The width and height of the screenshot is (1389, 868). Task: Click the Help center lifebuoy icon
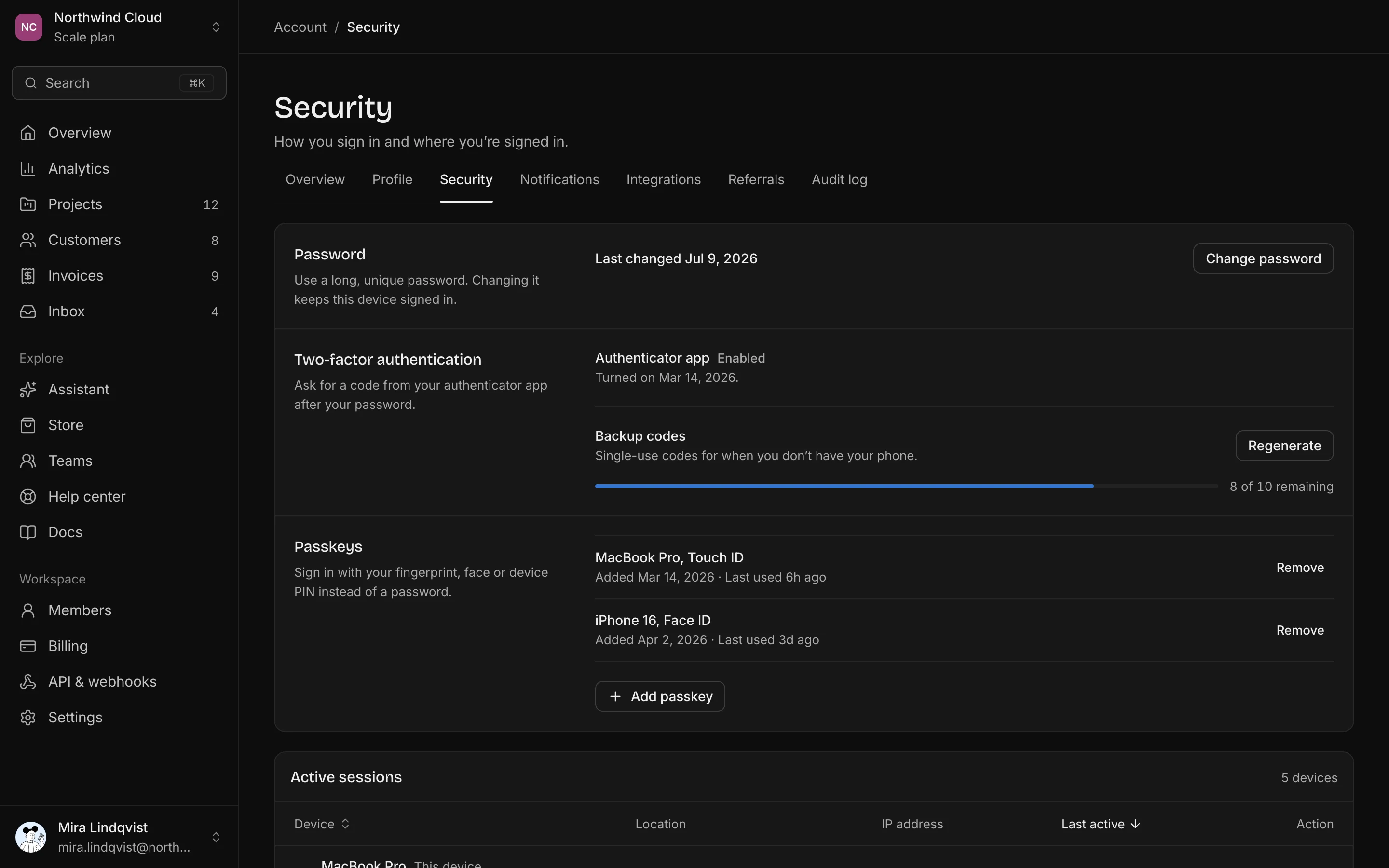pos(27,496)
